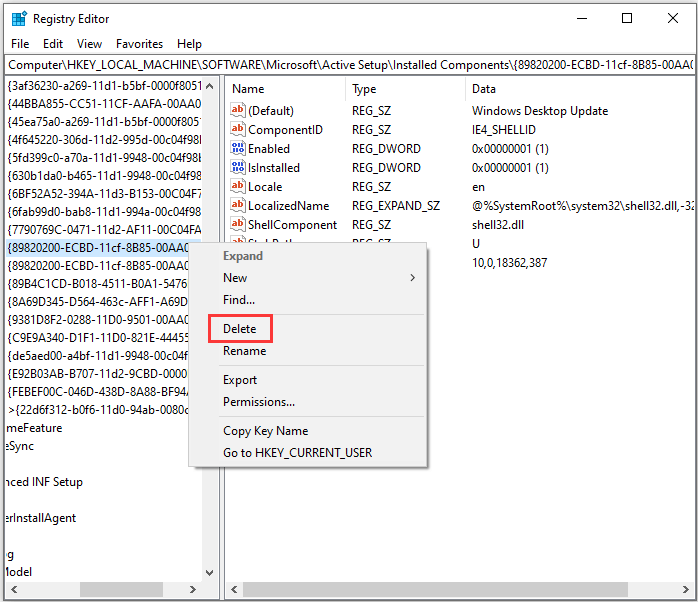698x602 pixels.
Task: Select Find... in the context menu
Action: [x=239, y=300]
